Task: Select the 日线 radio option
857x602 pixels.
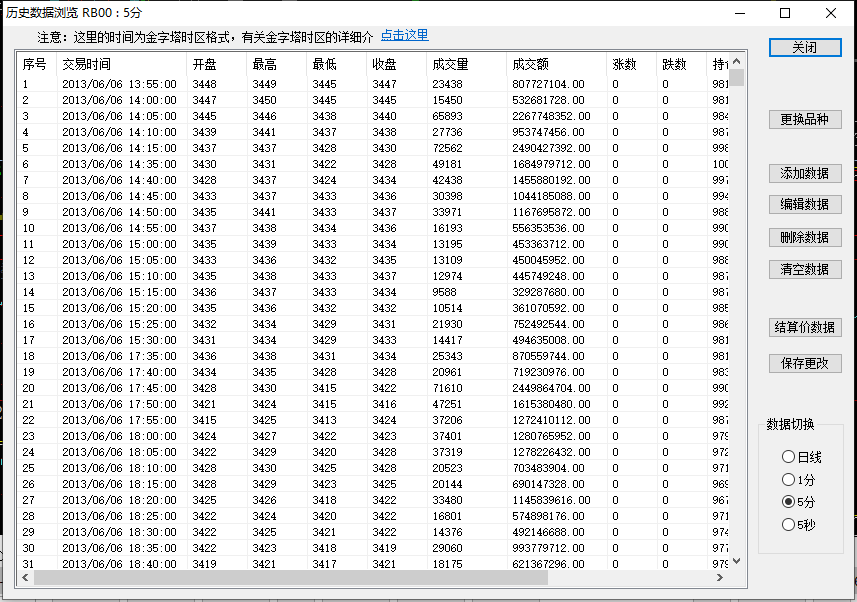Action: coord(789,457)
